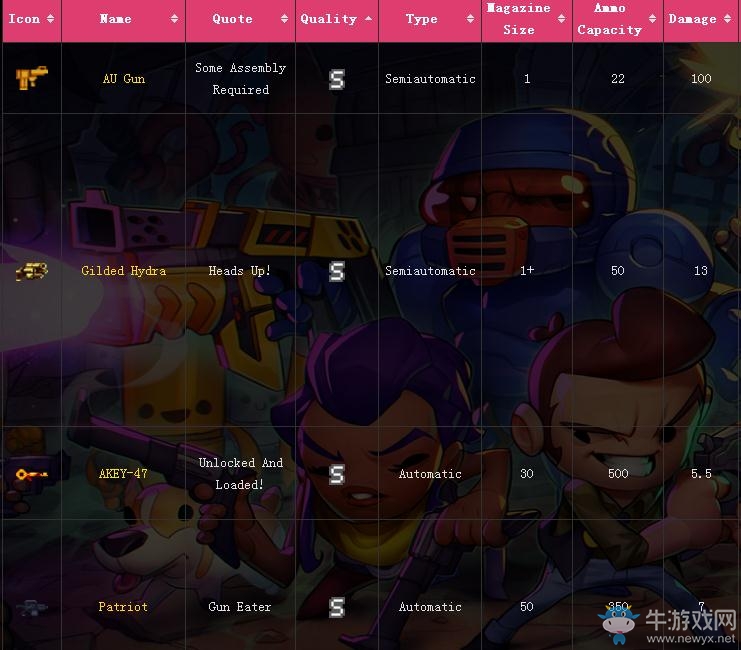This screenshot has width=741, height=650.
Task: Click the quote 'Some Assembly Required'
Action: pos(241,78)
